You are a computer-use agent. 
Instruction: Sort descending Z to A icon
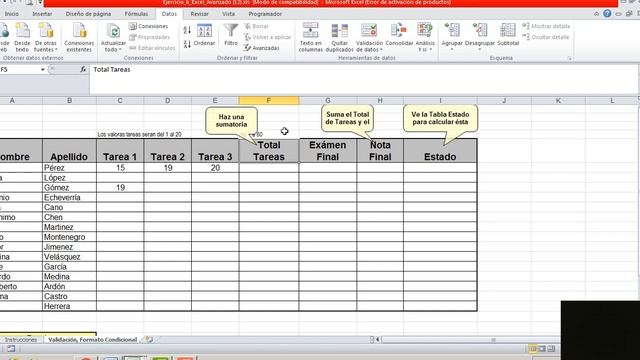[187, 44]
